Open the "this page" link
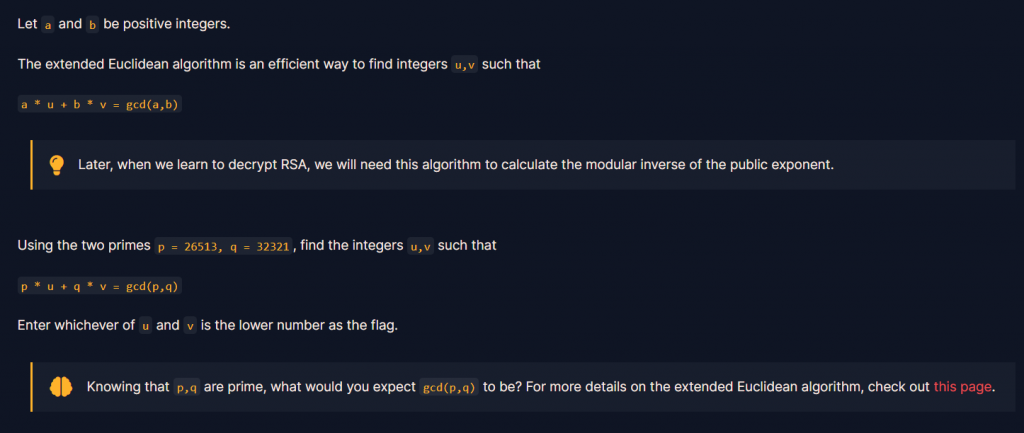 pyautogui.click(x=963, y=387)
